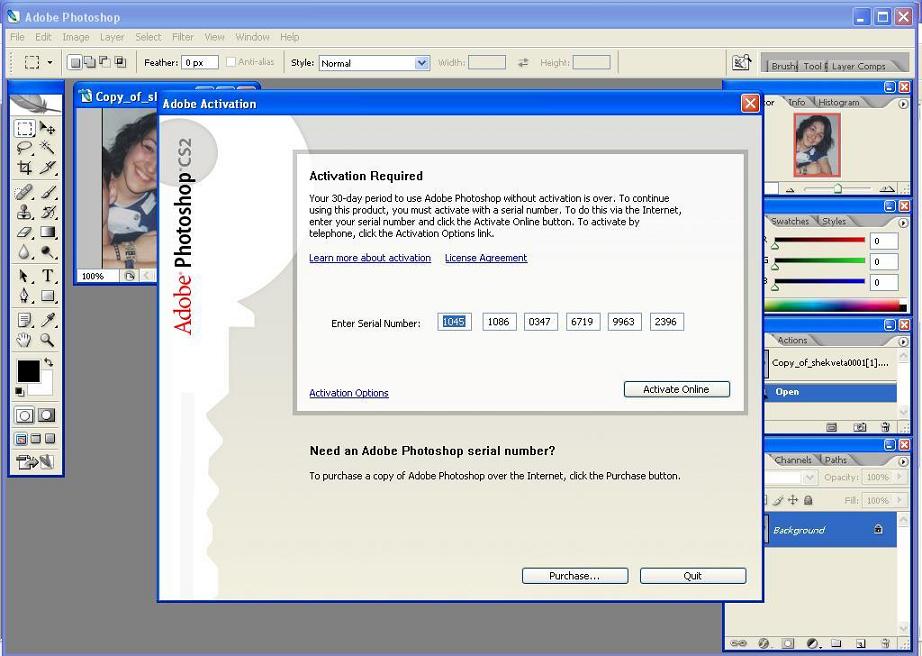Select the History Brush tool

point(48,212)
